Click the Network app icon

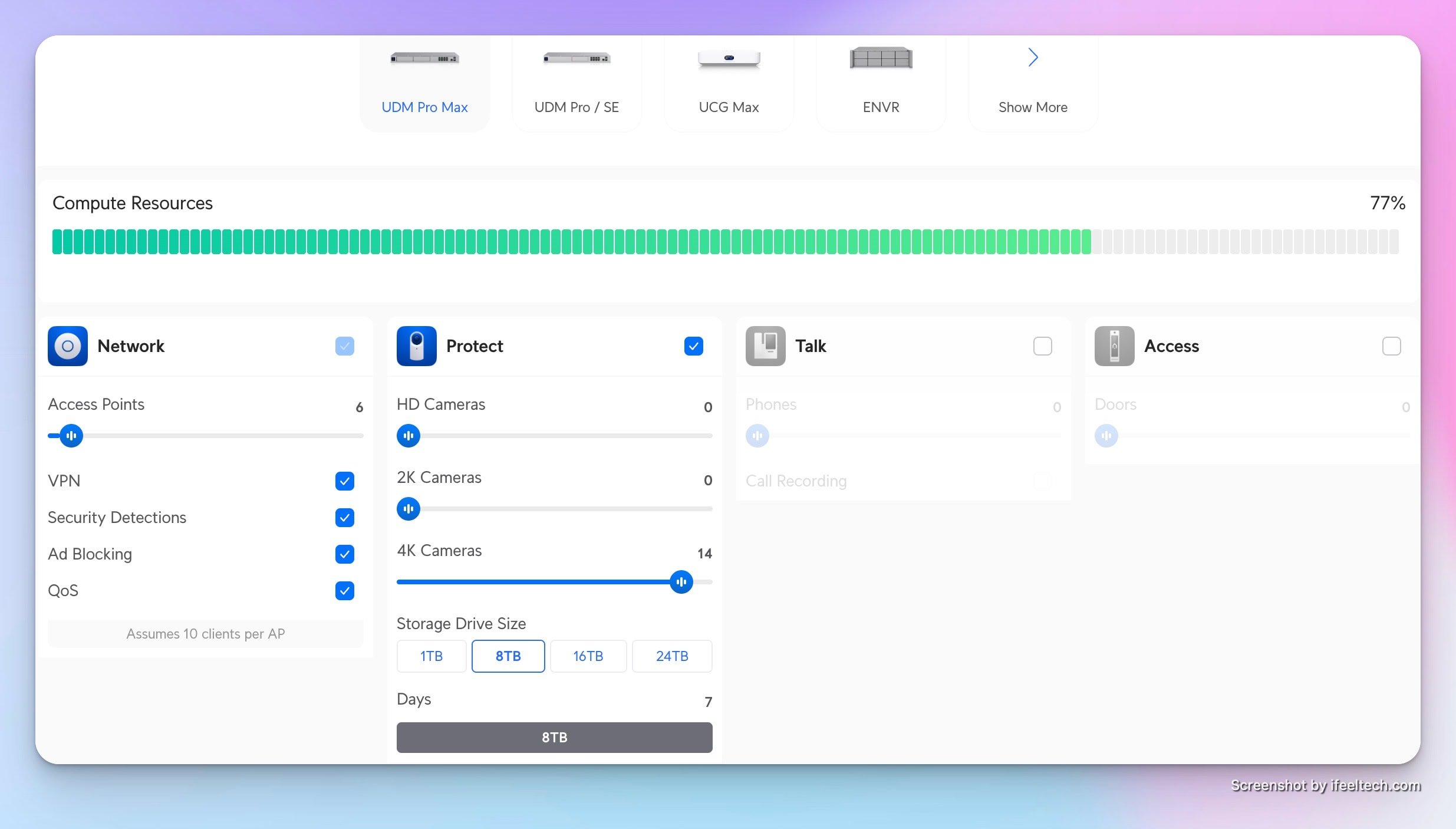[x=67, y=346]
